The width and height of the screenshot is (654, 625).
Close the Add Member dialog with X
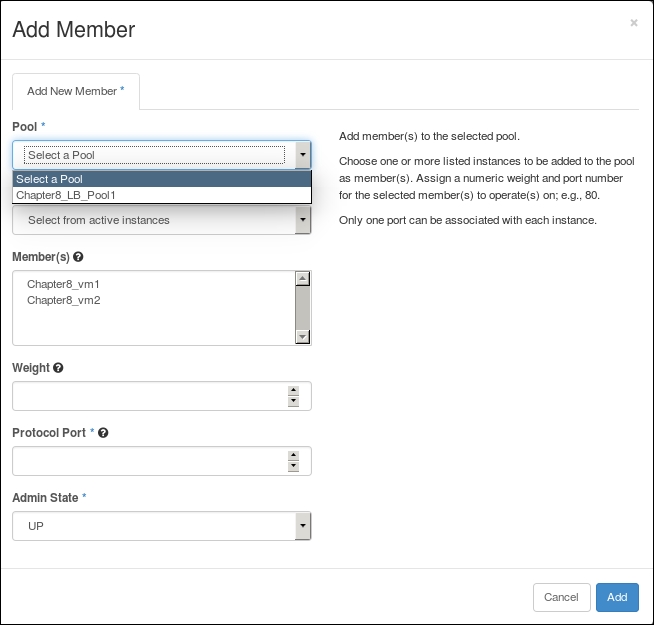pos(634,23)
